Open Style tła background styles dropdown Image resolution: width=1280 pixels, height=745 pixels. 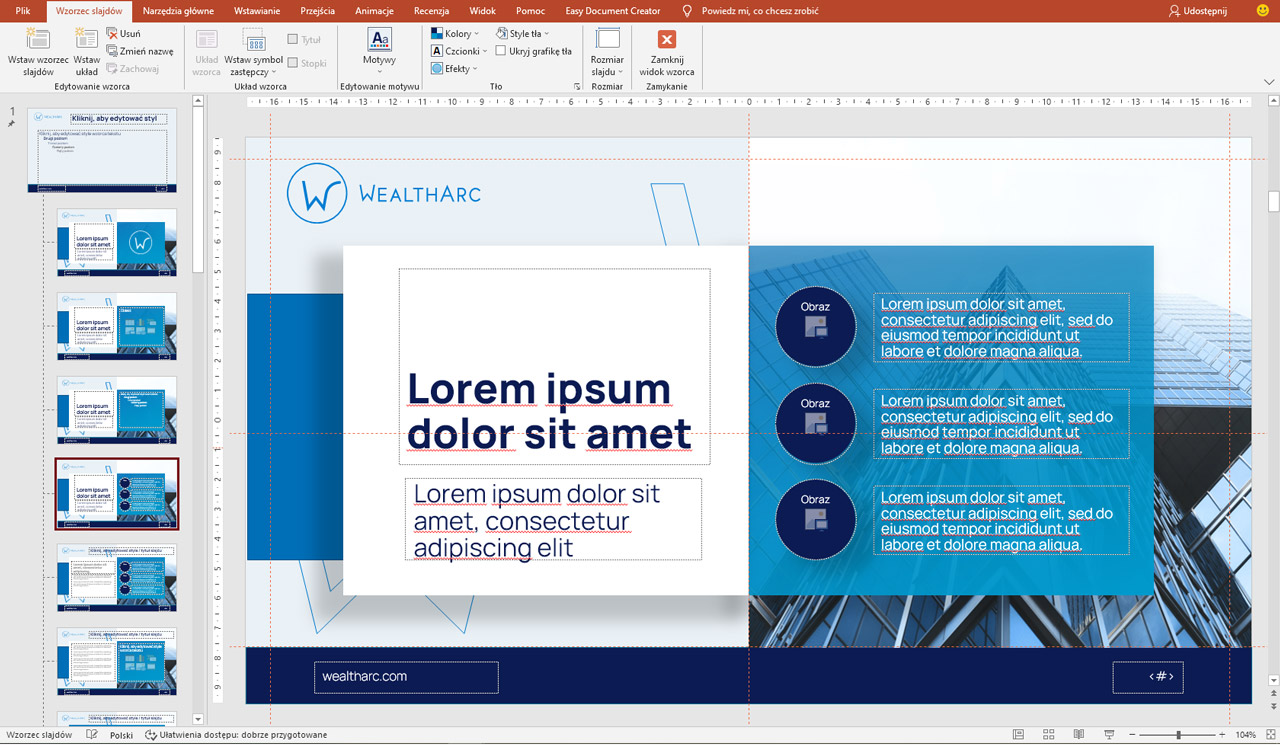522,34
